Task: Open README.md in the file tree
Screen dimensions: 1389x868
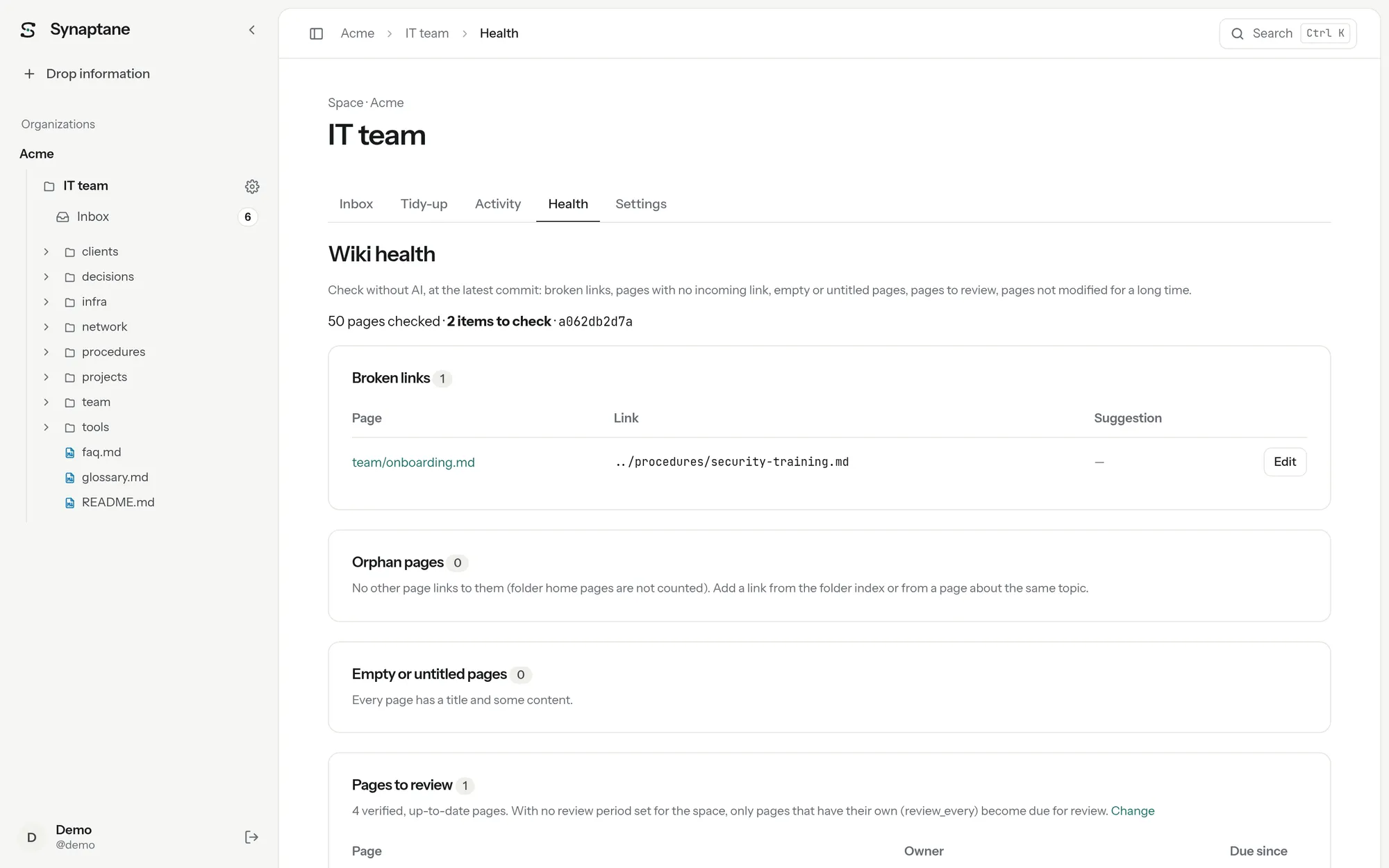Action: pyautogui.click(x=118, y=503)
